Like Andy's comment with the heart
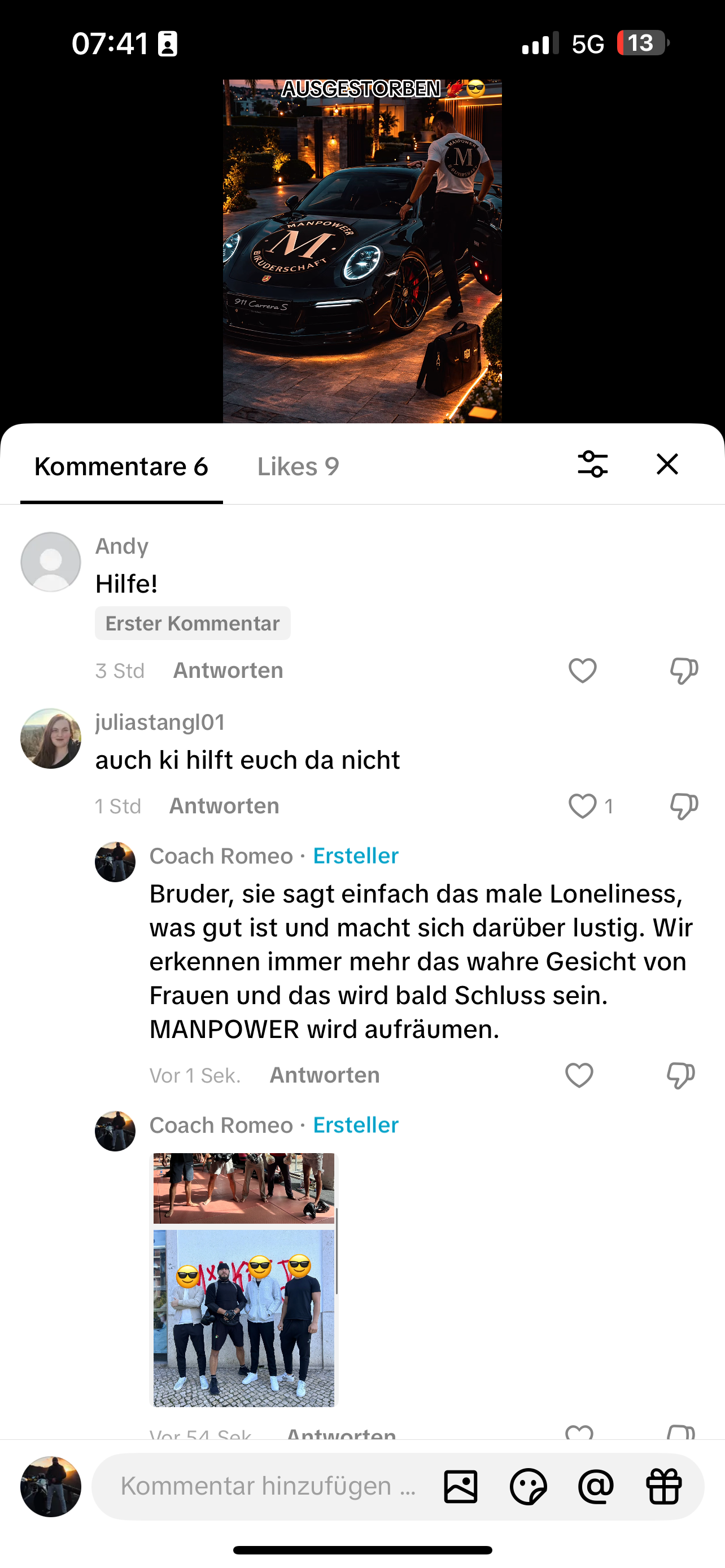725x1568 pixels. click(582, 671)
